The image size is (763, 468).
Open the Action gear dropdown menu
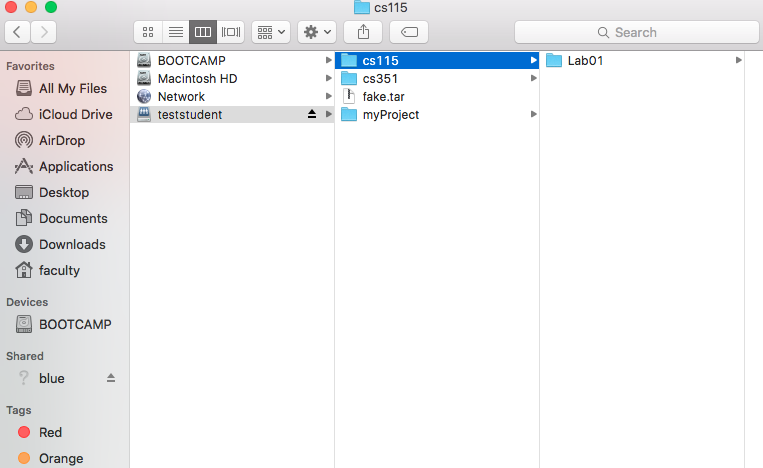coord(318,32)
